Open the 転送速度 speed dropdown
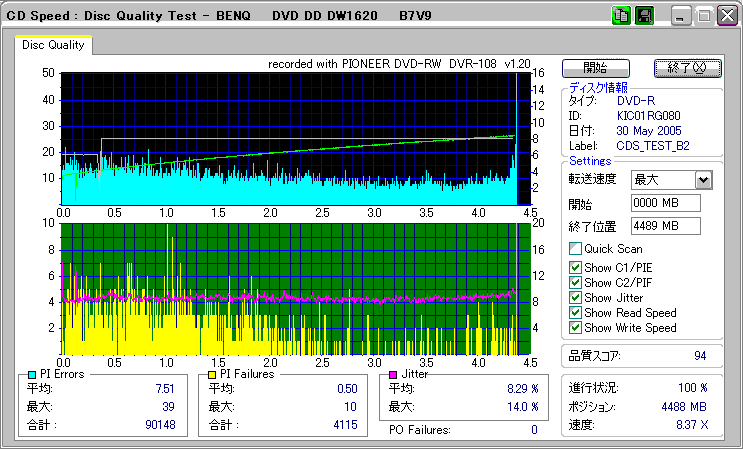Screen dimensions: 743x449 point(703,180)
